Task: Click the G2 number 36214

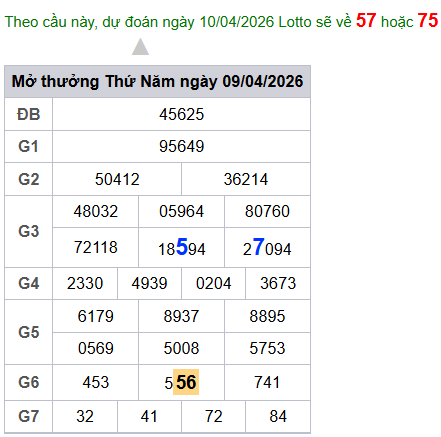Action: 246,179
